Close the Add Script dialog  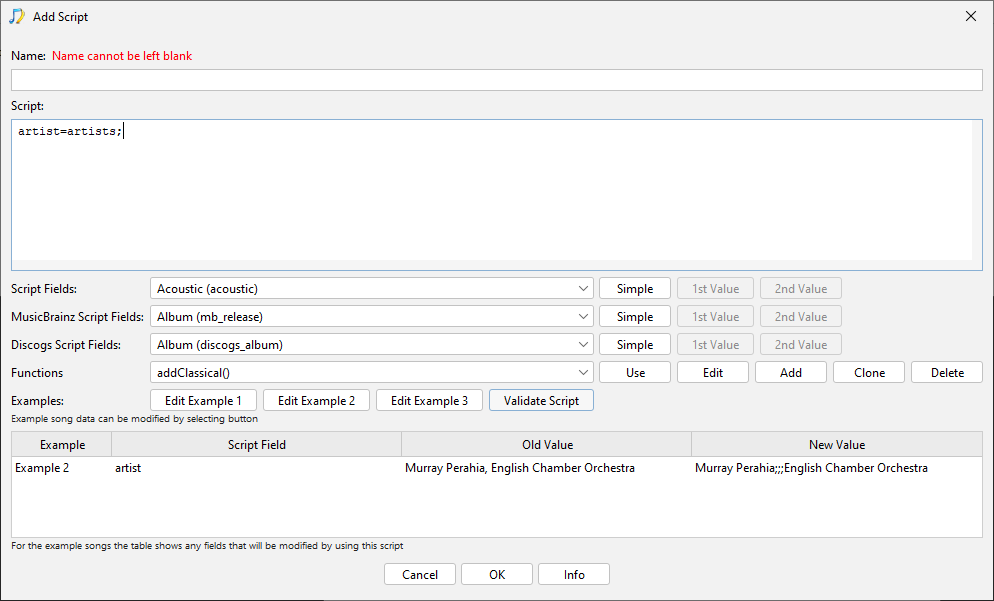(x=971, y=16)
